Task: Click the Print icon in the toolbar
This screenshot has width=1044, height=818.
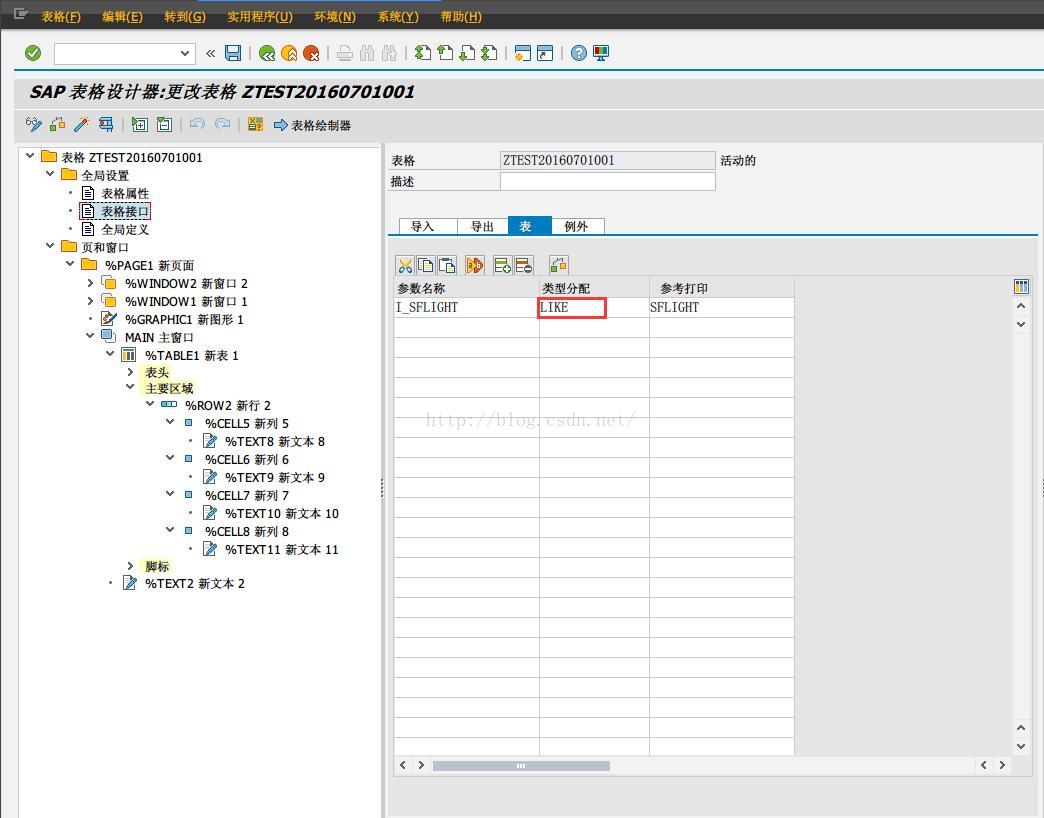Action: [x=344, y=53]
